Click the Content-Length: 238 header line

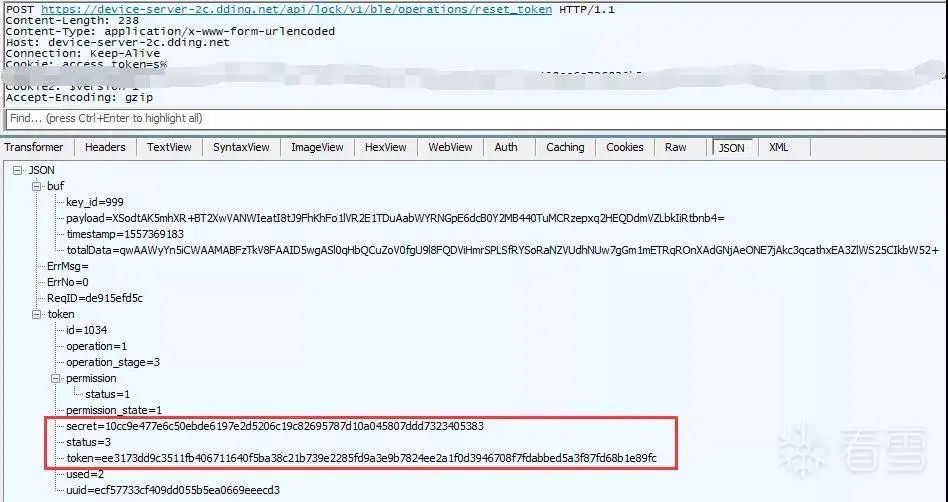(x=73, y=21)
